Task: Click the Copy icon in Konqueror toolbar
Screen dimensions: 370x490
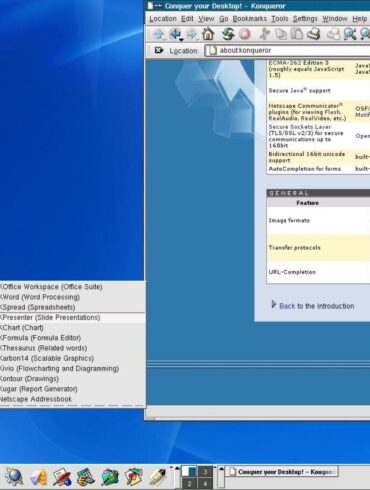Action: (x=281, y=34)
